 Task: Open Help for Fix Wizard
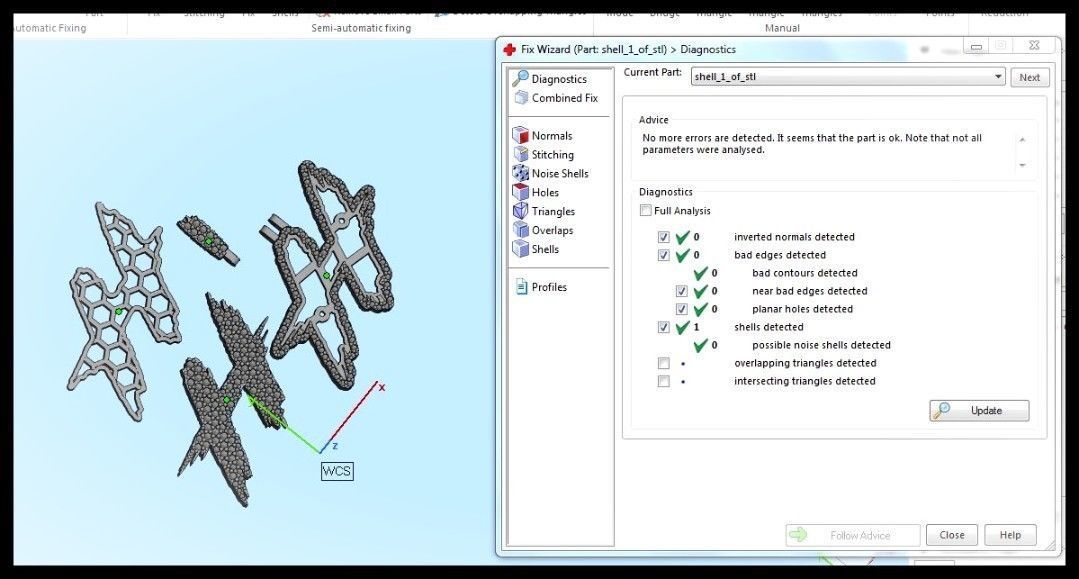click(x=1010, y=535)
